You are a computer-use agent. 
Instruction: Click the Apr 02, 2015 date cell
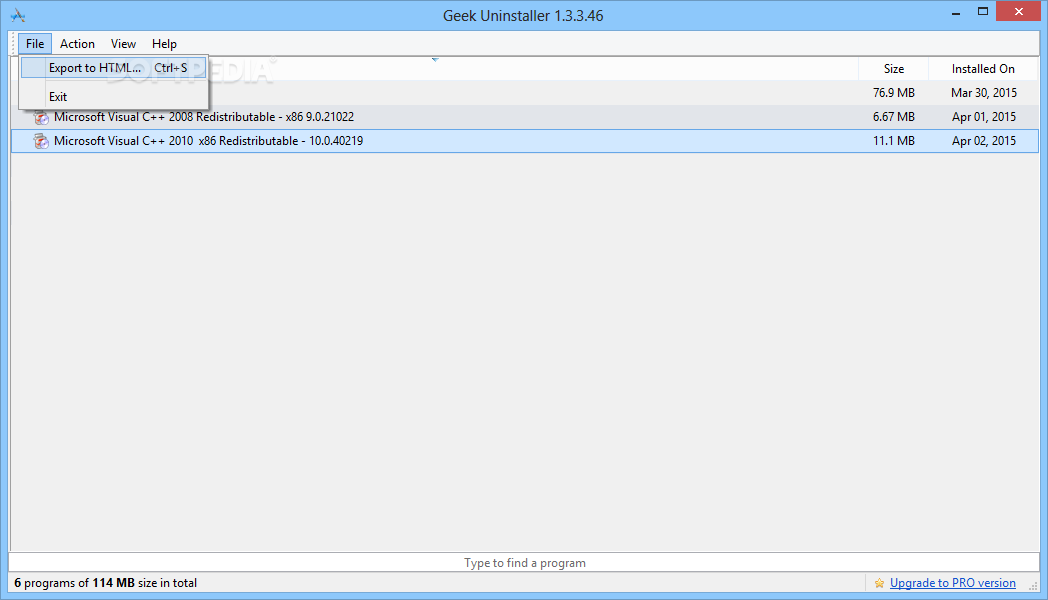[x=984, y=141]
